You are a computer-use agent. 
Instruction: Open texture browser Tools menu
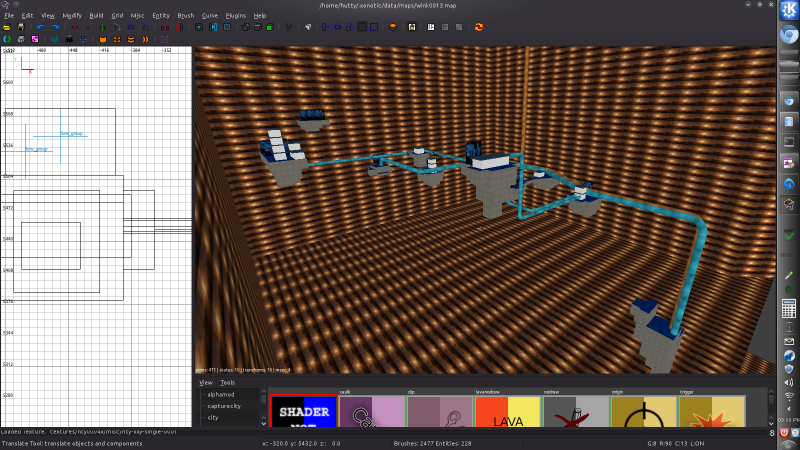click(x=228, y=382)
